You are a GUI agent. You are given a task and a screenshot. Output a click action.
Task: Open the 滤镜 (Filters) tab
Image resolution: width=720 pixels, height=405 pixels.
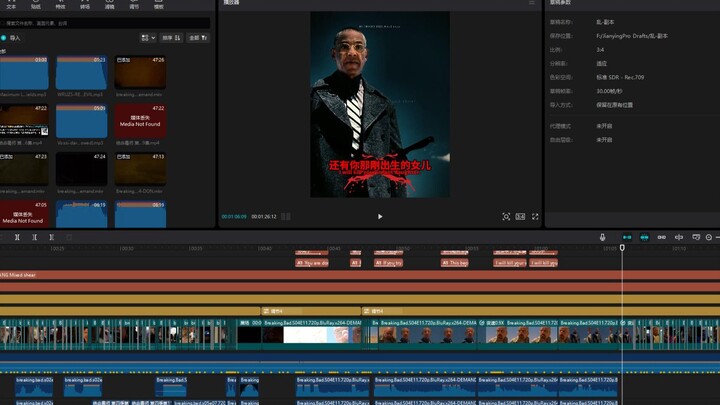click(x=109, y=5)
